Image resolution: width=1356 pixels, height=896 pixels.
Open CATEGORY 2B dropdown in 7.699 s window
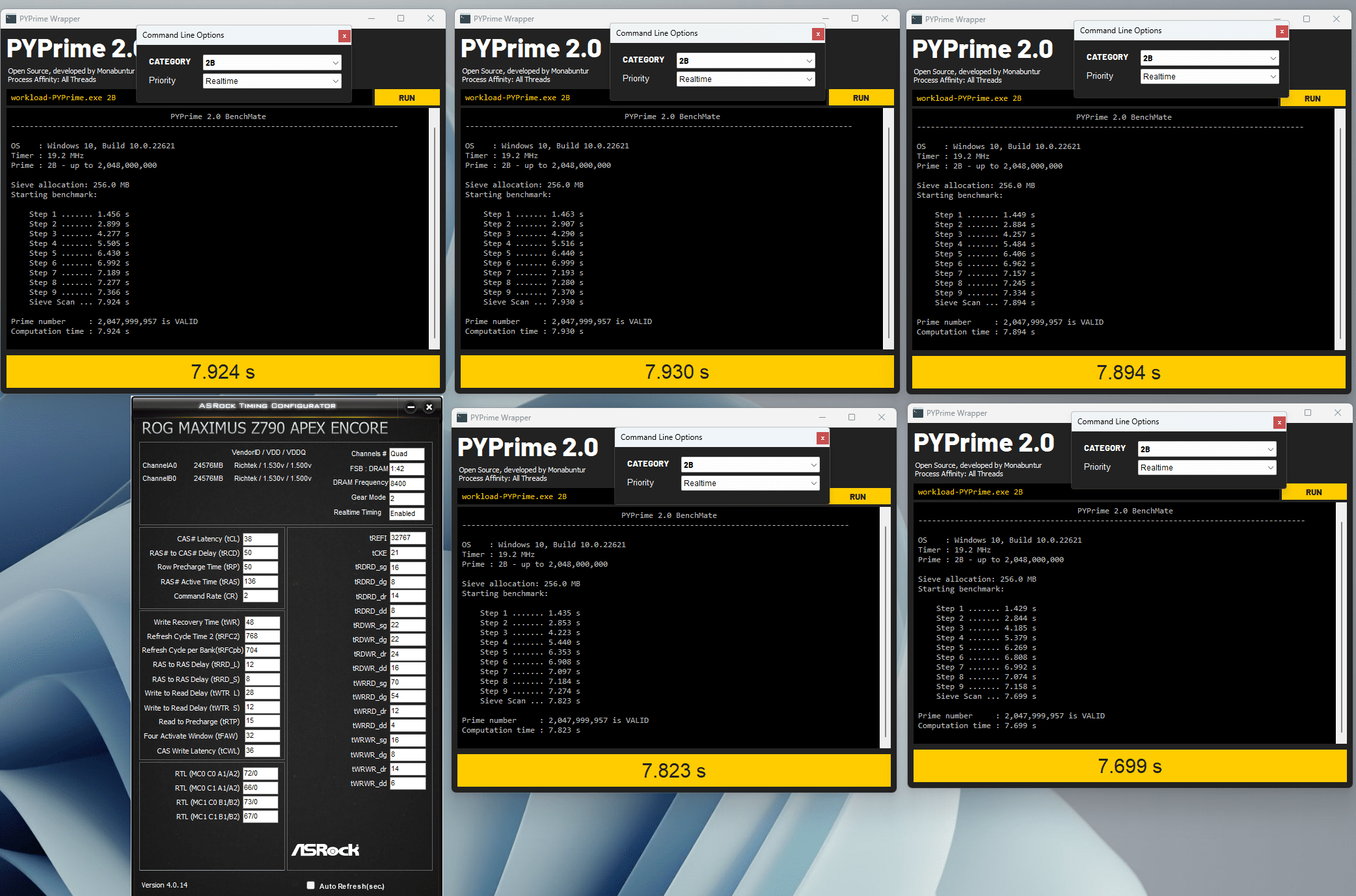click(1207, 450)
